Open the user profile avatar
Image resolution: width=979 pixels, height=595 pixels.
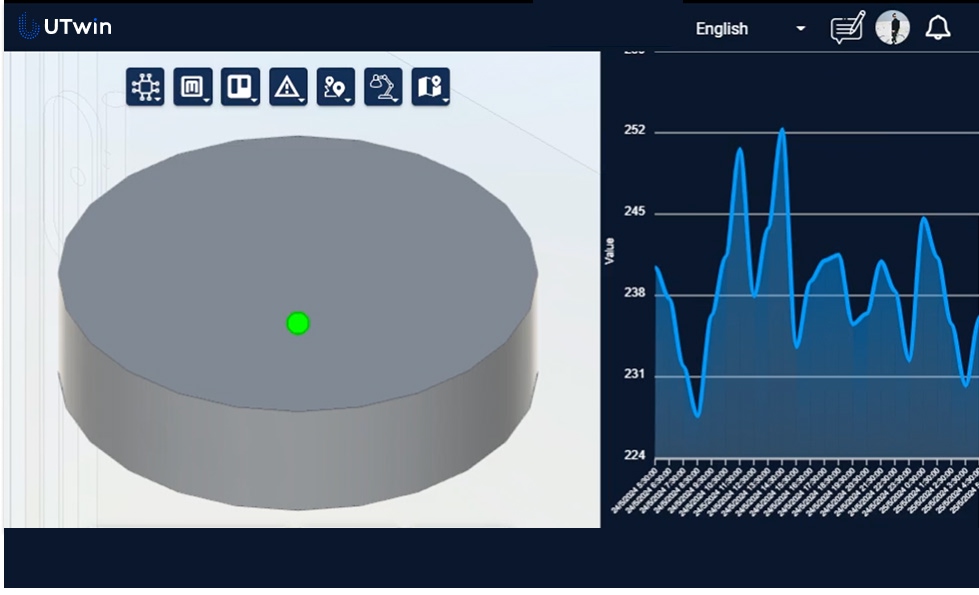click(x=892, y=28)
